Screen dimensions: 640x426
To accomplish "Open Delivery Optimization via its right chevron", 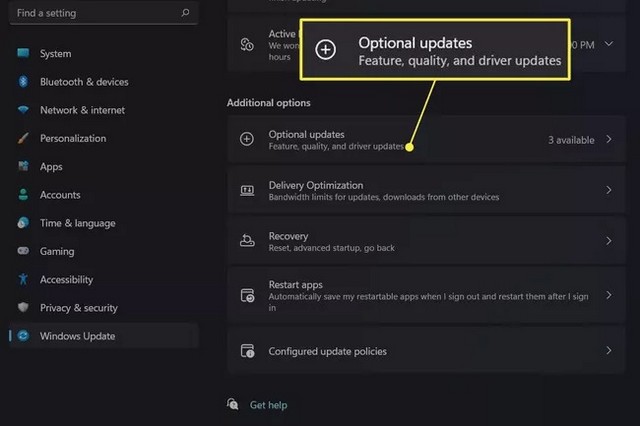I will [609, 190].
